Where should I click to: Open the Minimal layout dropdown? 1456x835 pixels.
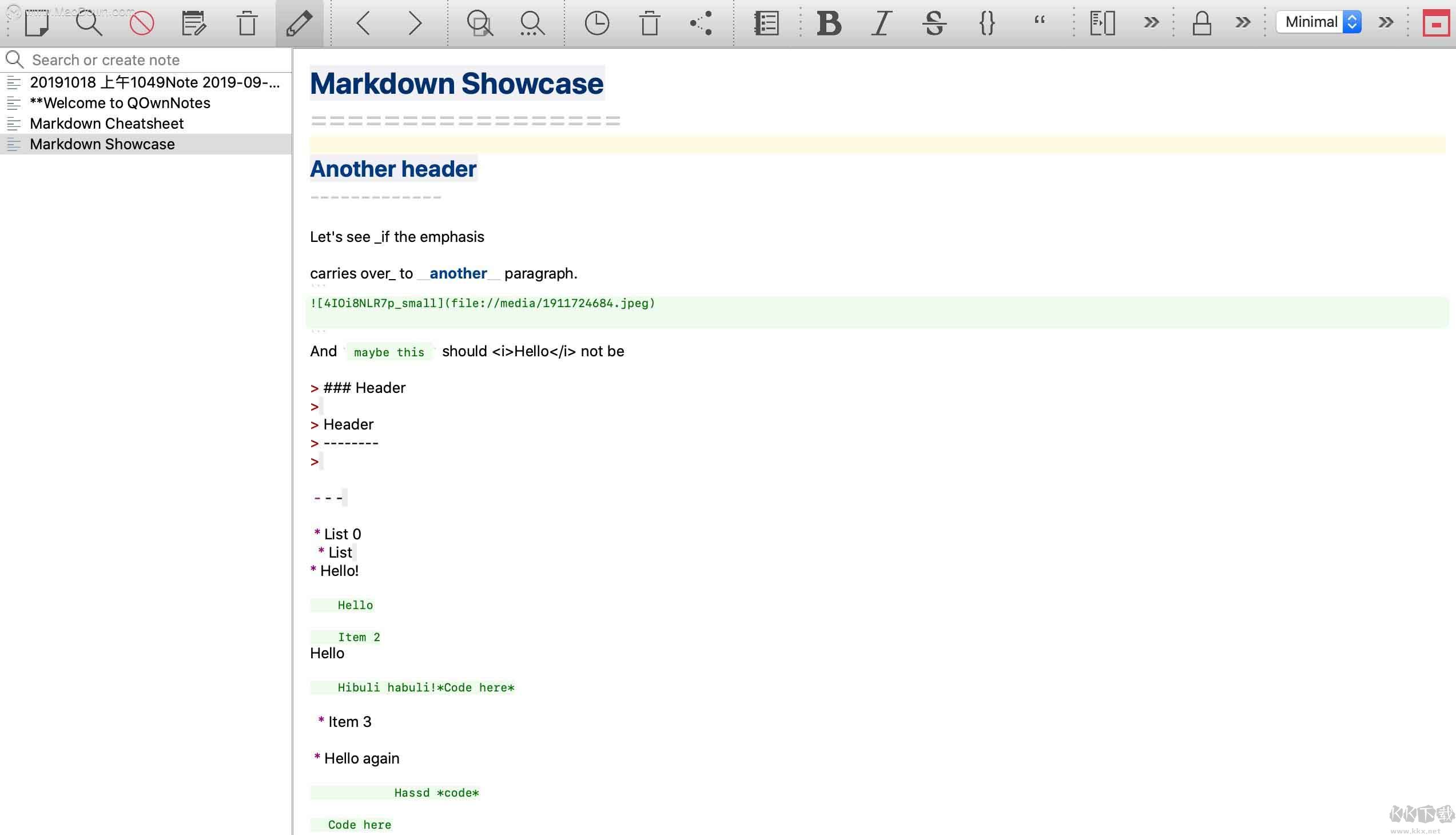click(x=1318, y=22)
